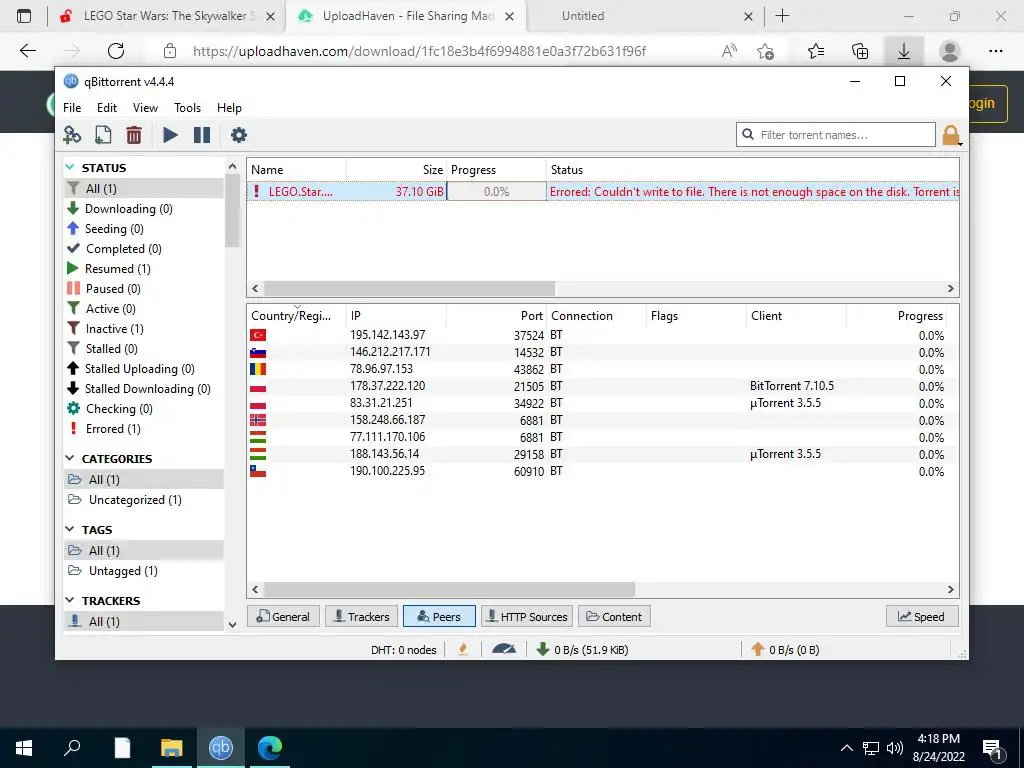Click the green download speed arrow
This screenshot has height=768, width=1024.
[x=542, y=649]
